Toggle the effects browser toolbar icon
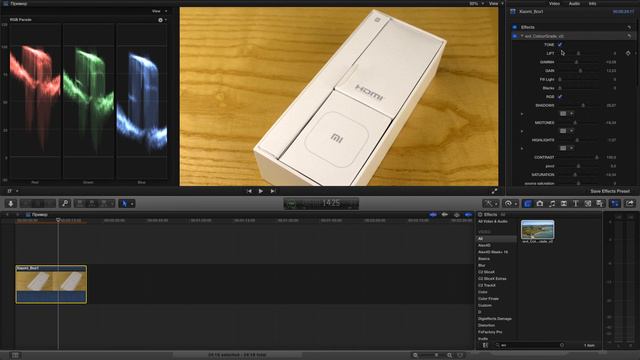 (528, 203)
